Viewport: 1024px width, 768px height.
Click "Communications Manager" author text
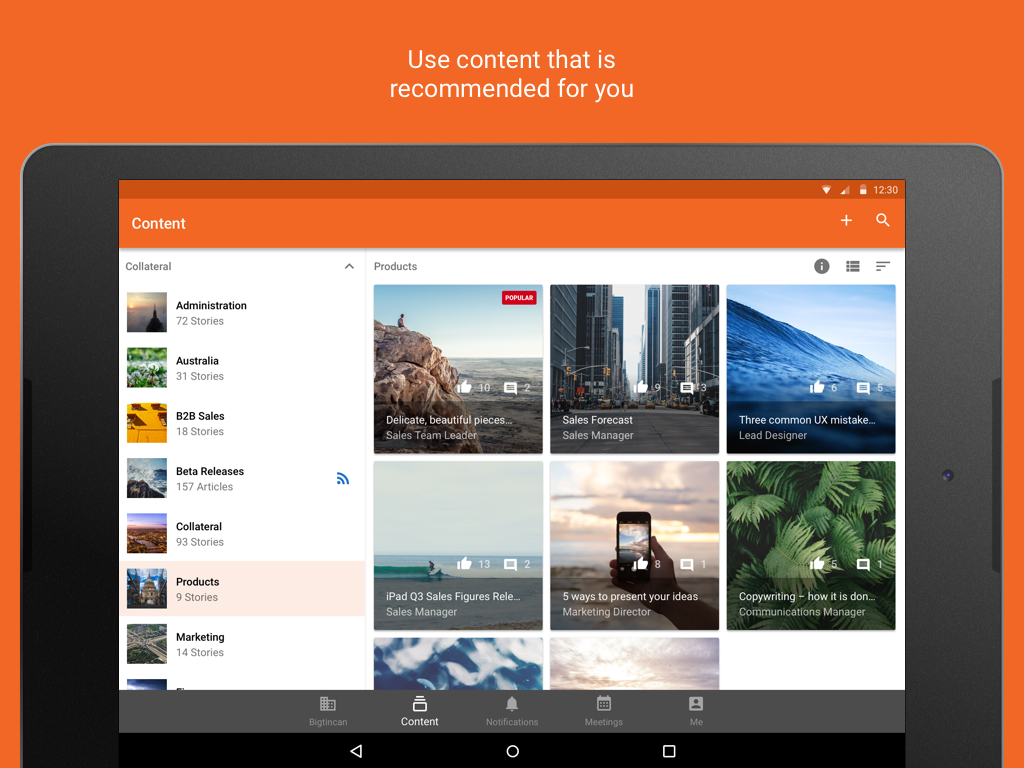[802, 612]
